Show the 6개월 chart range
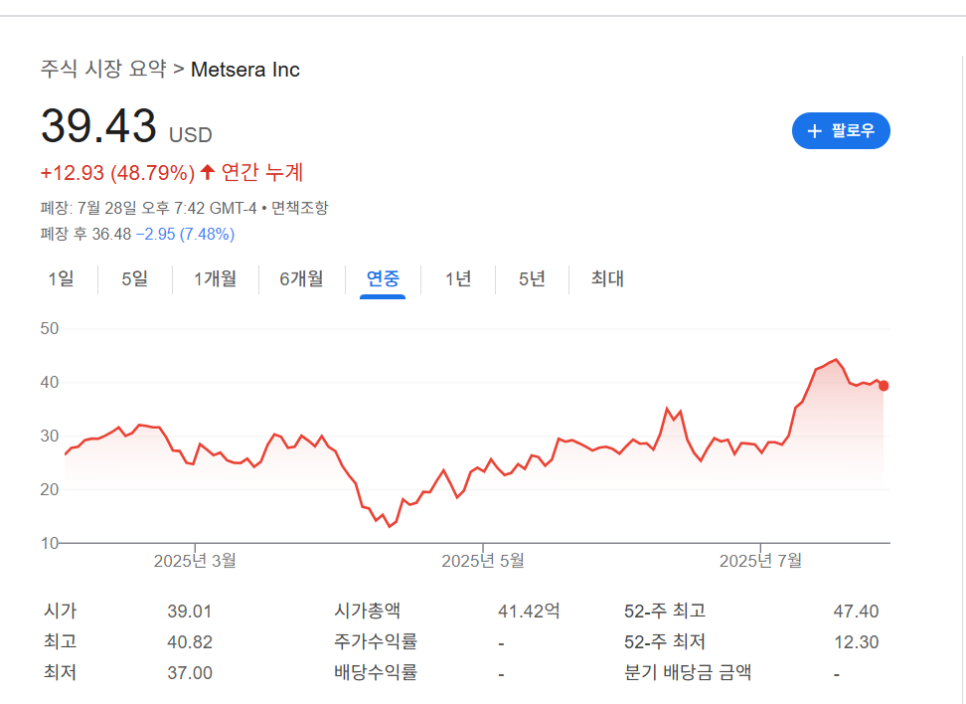 (302, 279)
